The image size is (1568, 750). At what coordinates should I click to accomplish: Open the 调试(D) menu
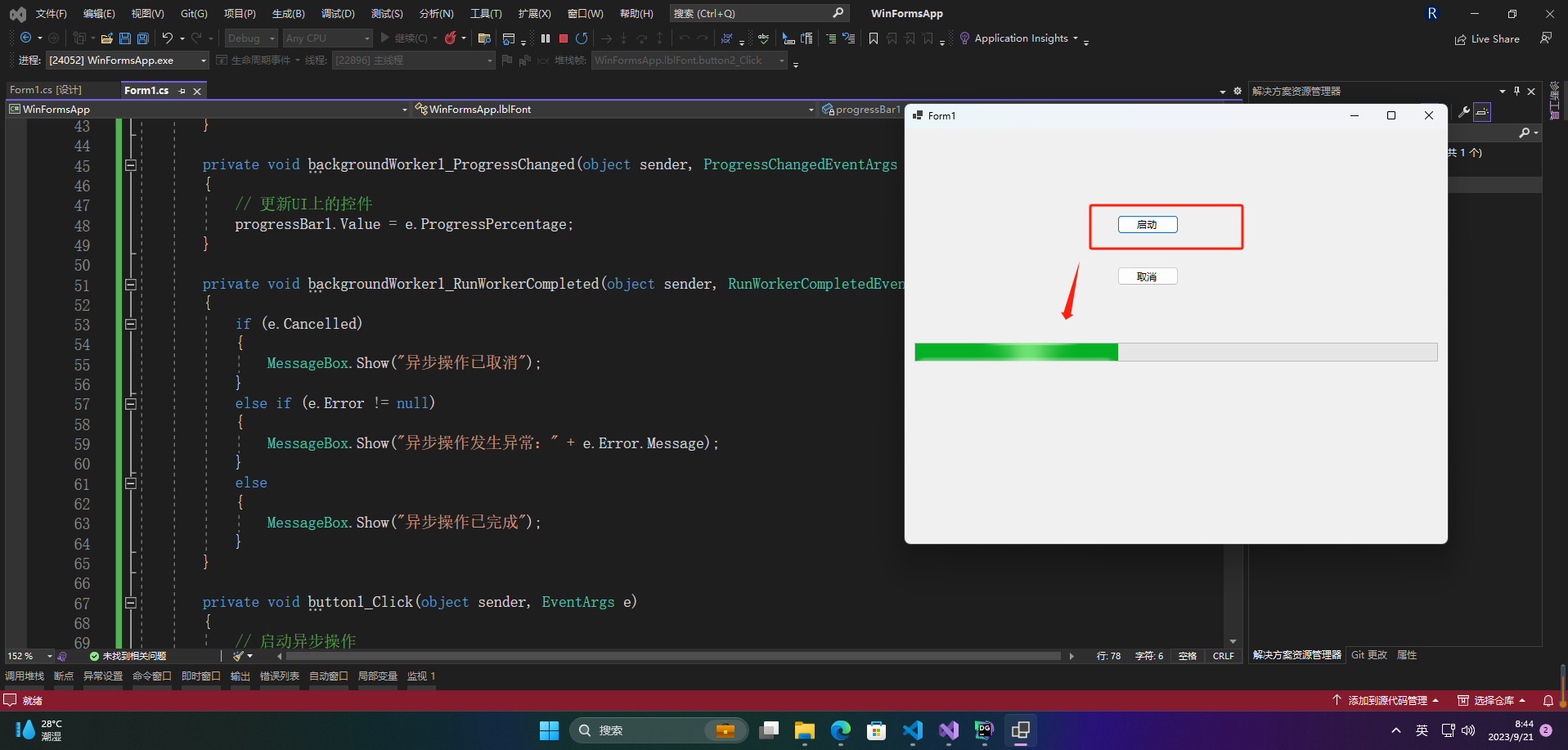click(x=338, y=14)
